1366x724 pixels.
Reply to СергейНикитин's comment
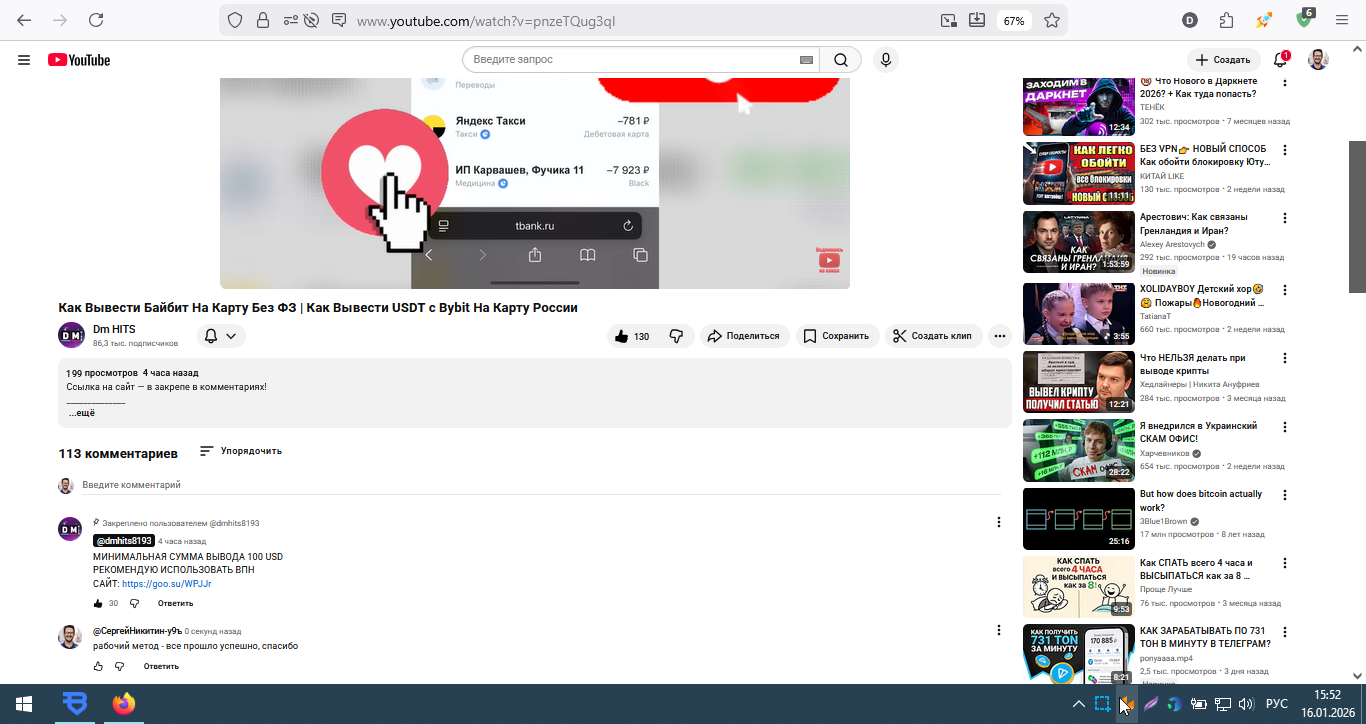click(x=161, y=666)
